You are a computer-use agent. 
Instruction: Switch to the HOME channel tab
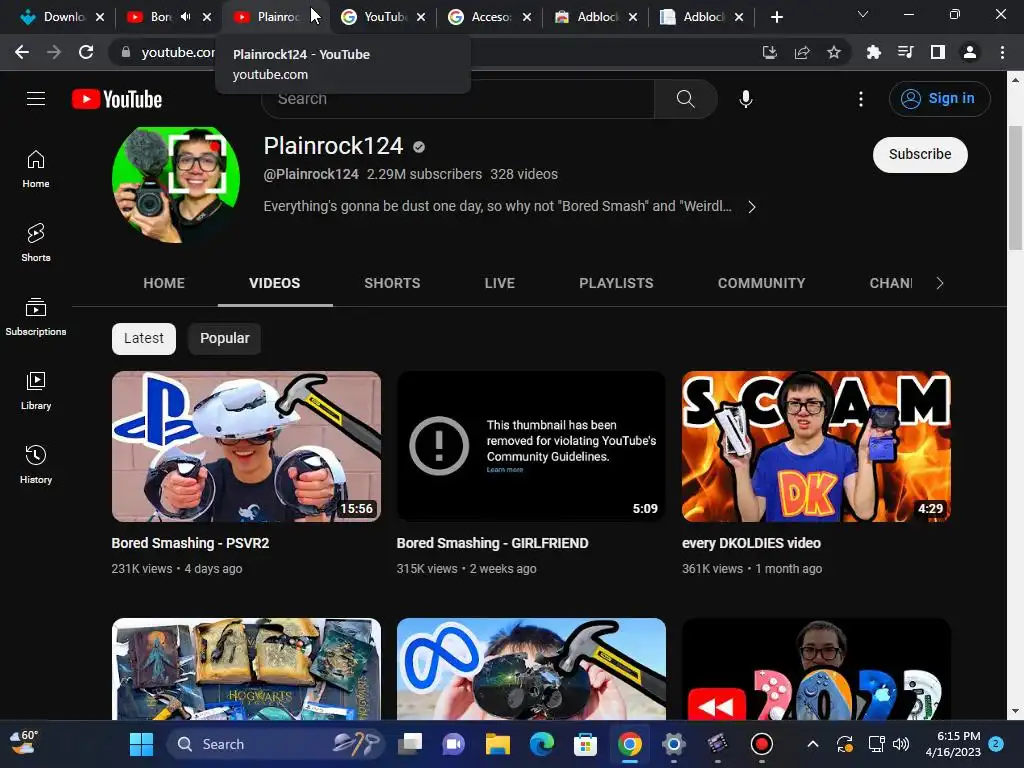[x=164, y=283]
